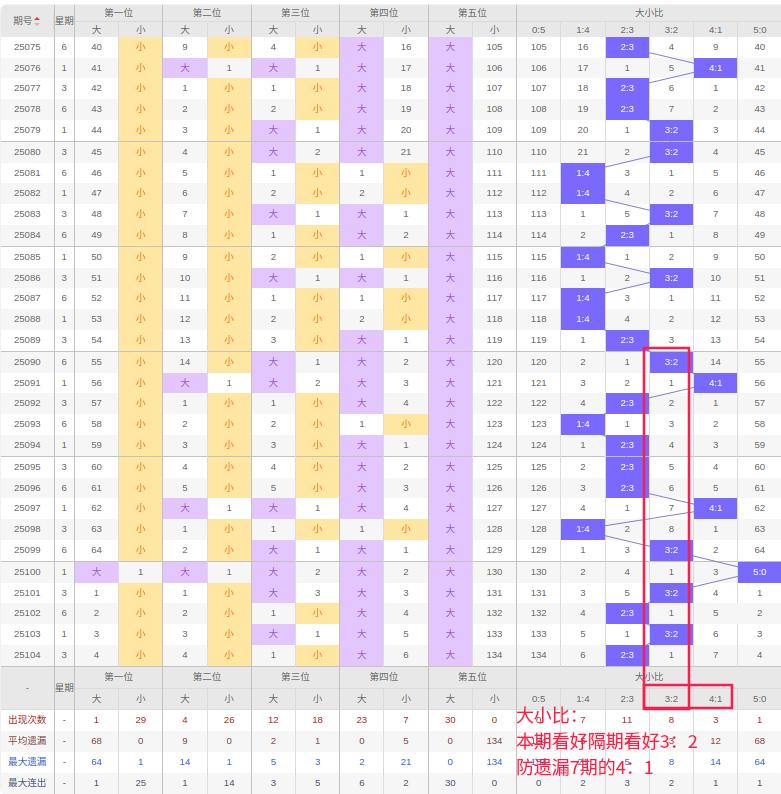The width and height of the screenshot is (781, 794).
Task: Click highlighted 3:2 cell in row 25079
Action: click(671, 130)
